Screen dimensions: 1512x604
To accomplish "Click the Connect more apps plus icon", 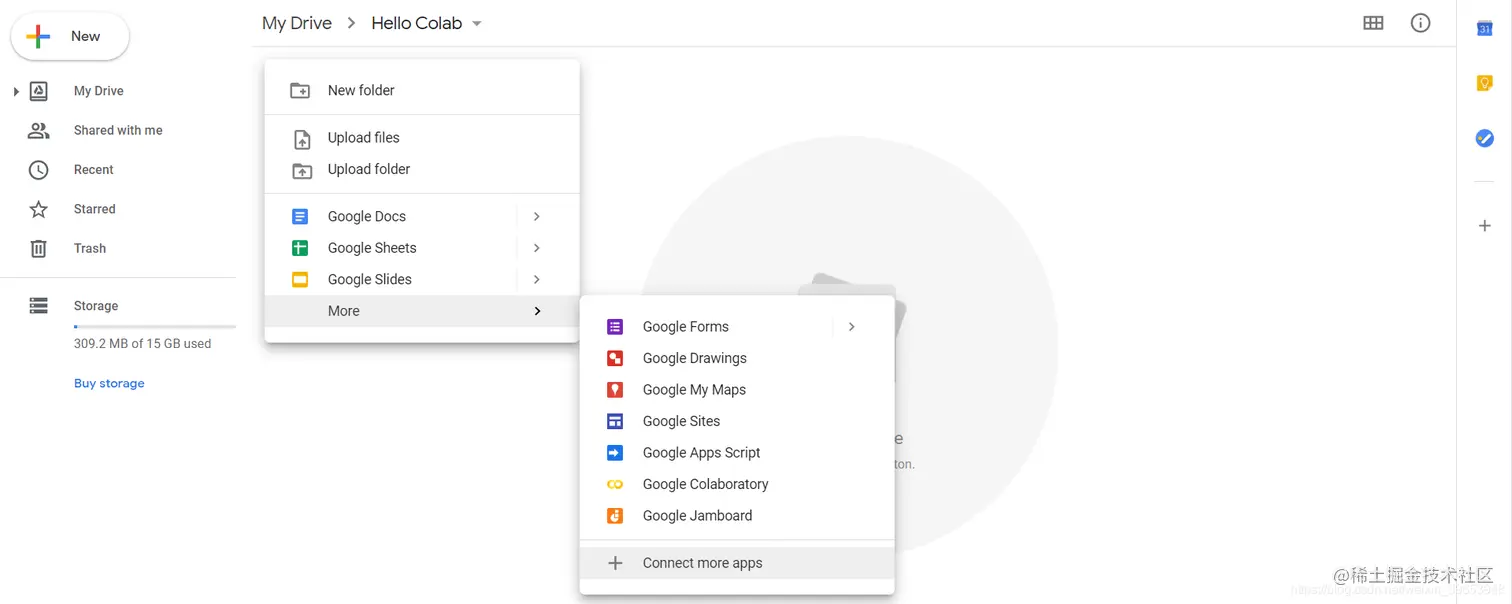I will coord(615,563).
